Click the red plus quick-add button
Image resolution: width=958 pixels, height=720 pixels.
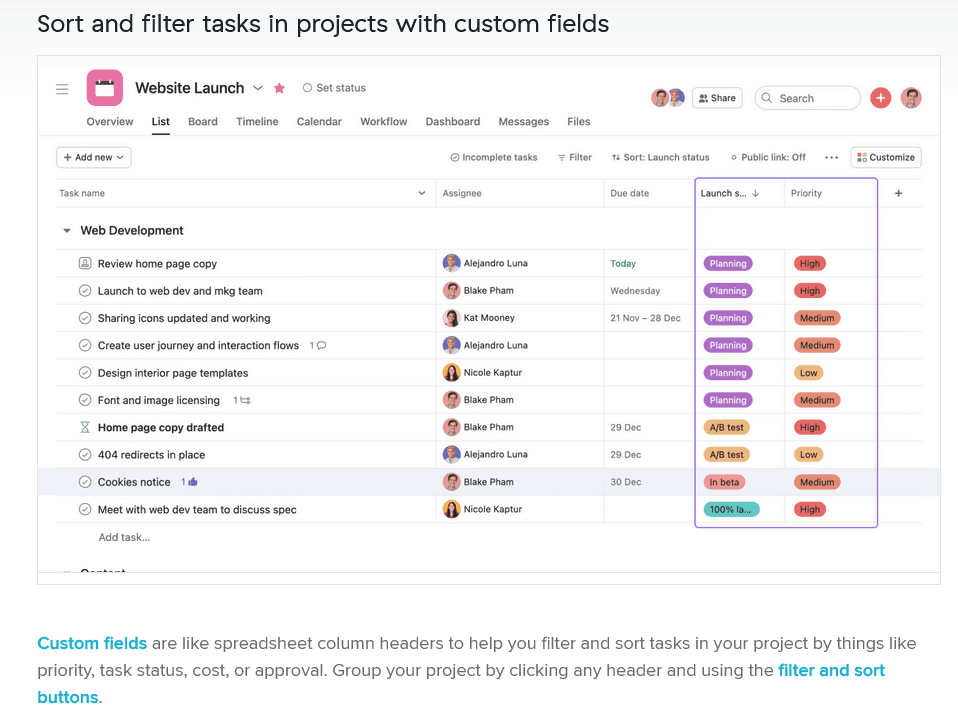[880, 98]
